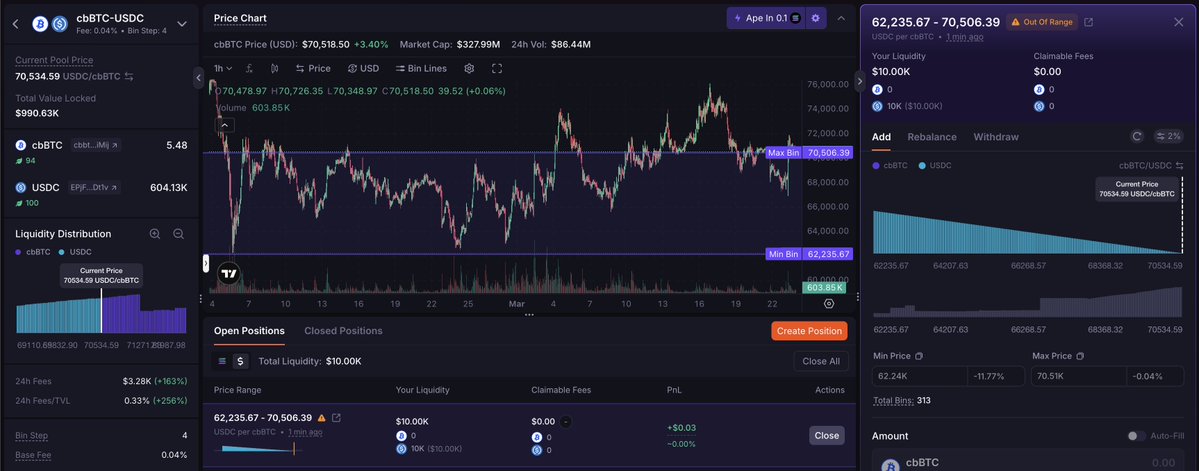
Task: Open chart axis settings gear at bottom right
Action: click(x=829, y=304)
